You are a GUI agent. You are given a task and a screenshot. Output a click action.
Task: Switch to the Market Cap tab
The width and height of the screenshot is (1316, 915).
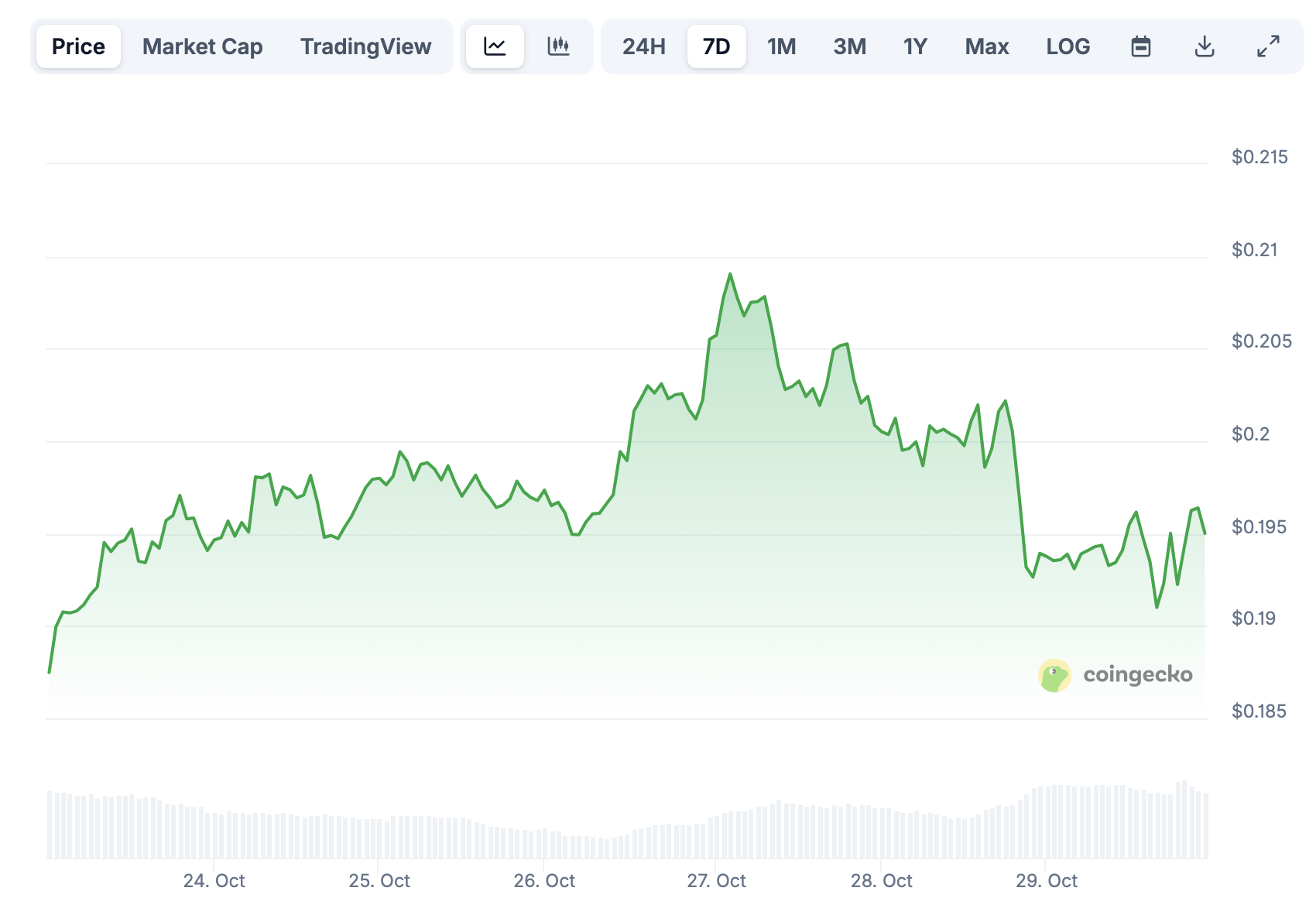point(202,46)
